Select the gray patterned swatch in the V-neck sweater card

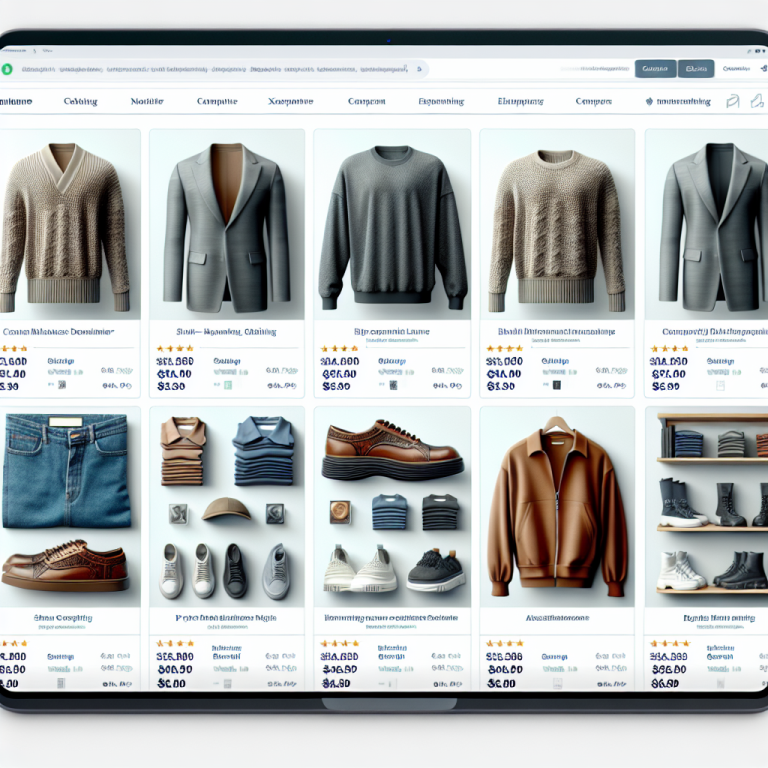[62, 385]
